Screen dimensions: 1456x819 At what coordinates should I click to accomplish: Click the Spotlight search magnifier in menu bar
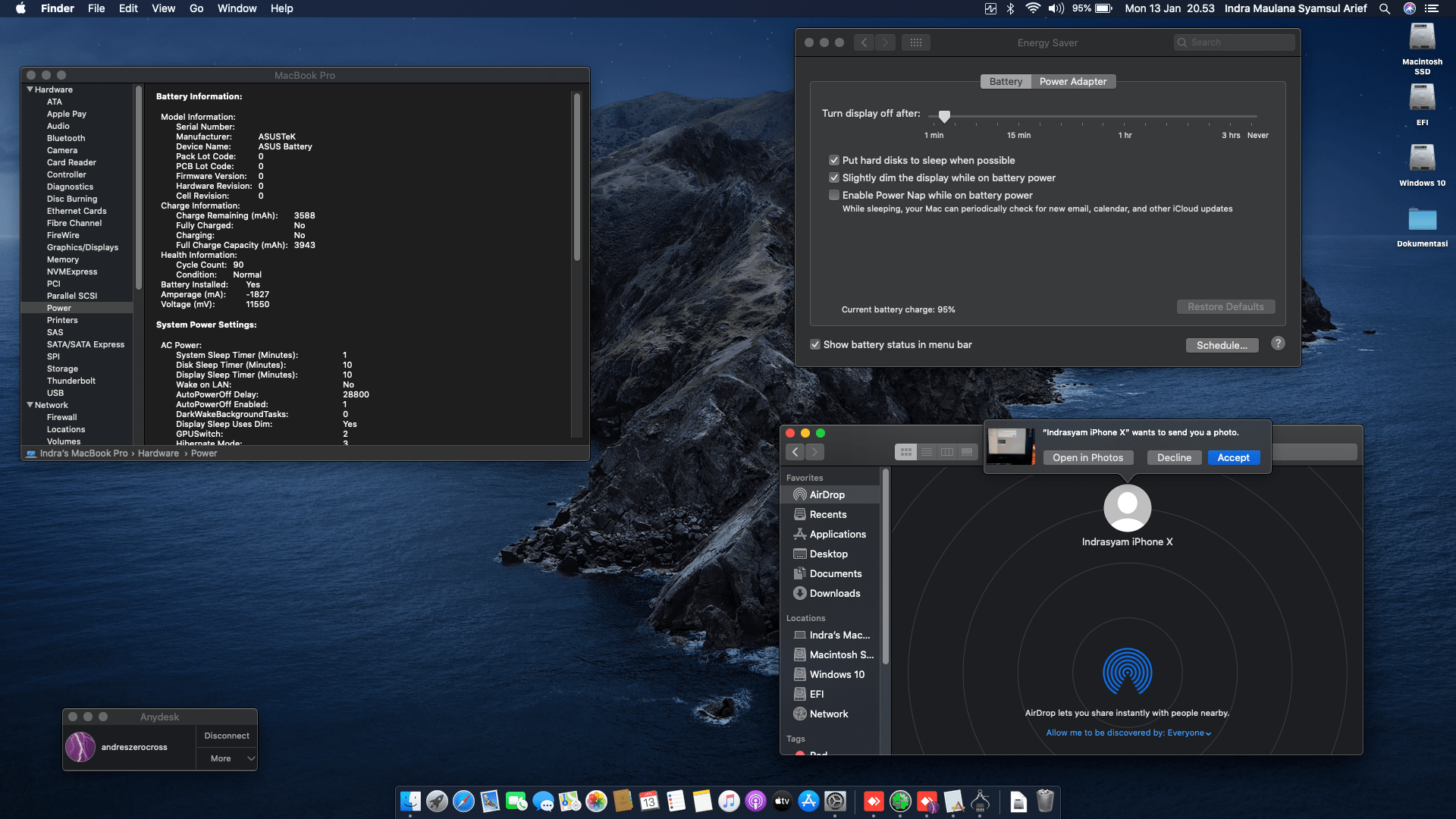tap(1384, 8)
